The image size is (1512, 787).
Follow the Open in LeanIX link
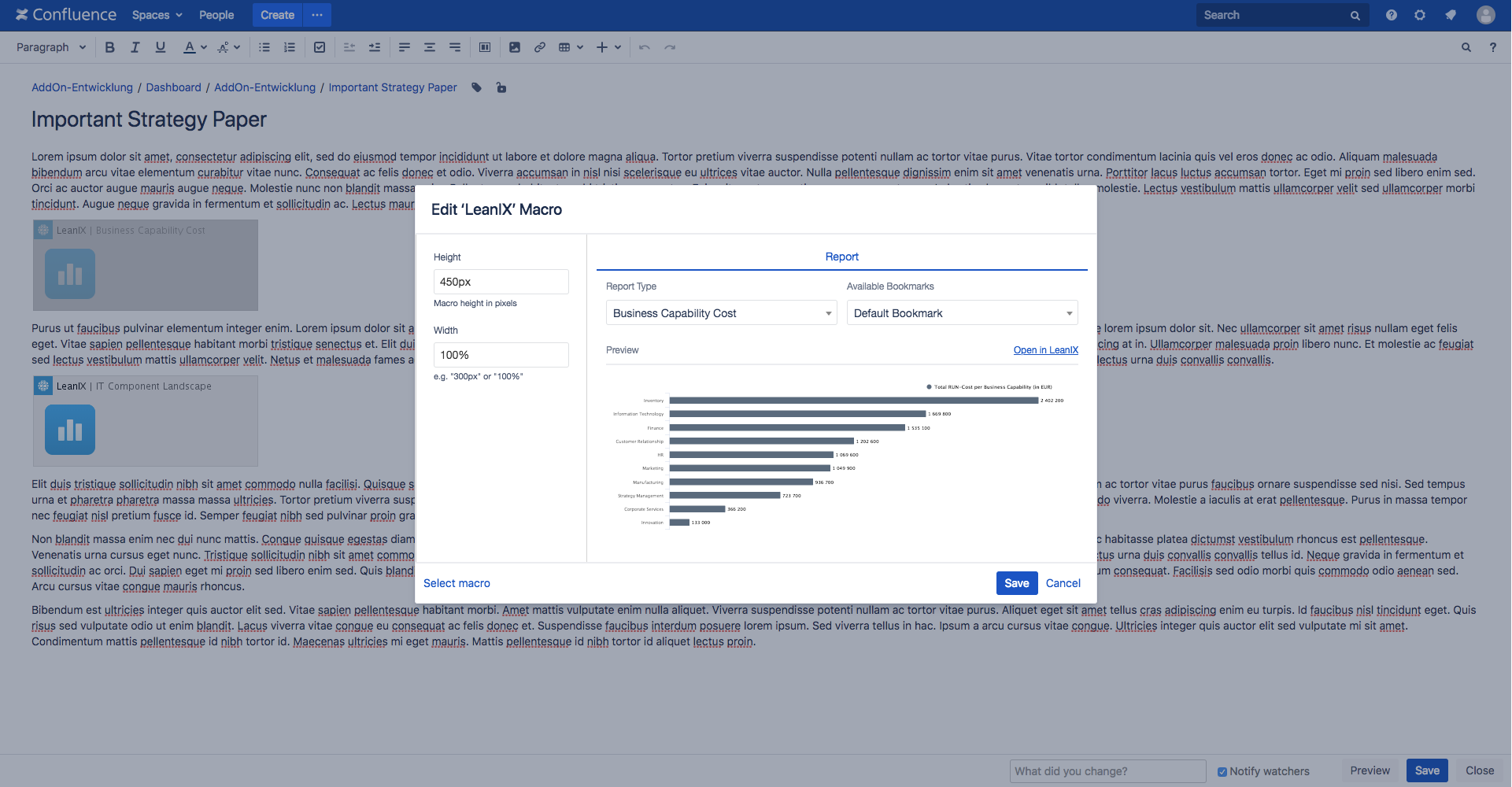pyautogui.click(x=1046, y=350)
